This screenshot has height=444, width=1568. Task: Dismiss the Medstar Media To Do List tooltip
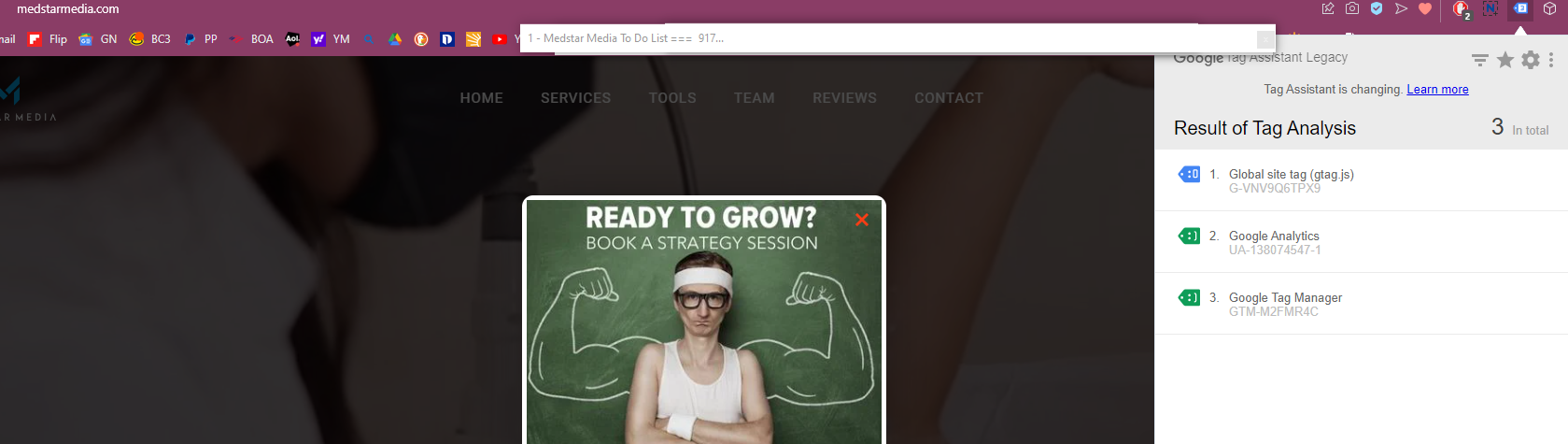coord(1265,39)
